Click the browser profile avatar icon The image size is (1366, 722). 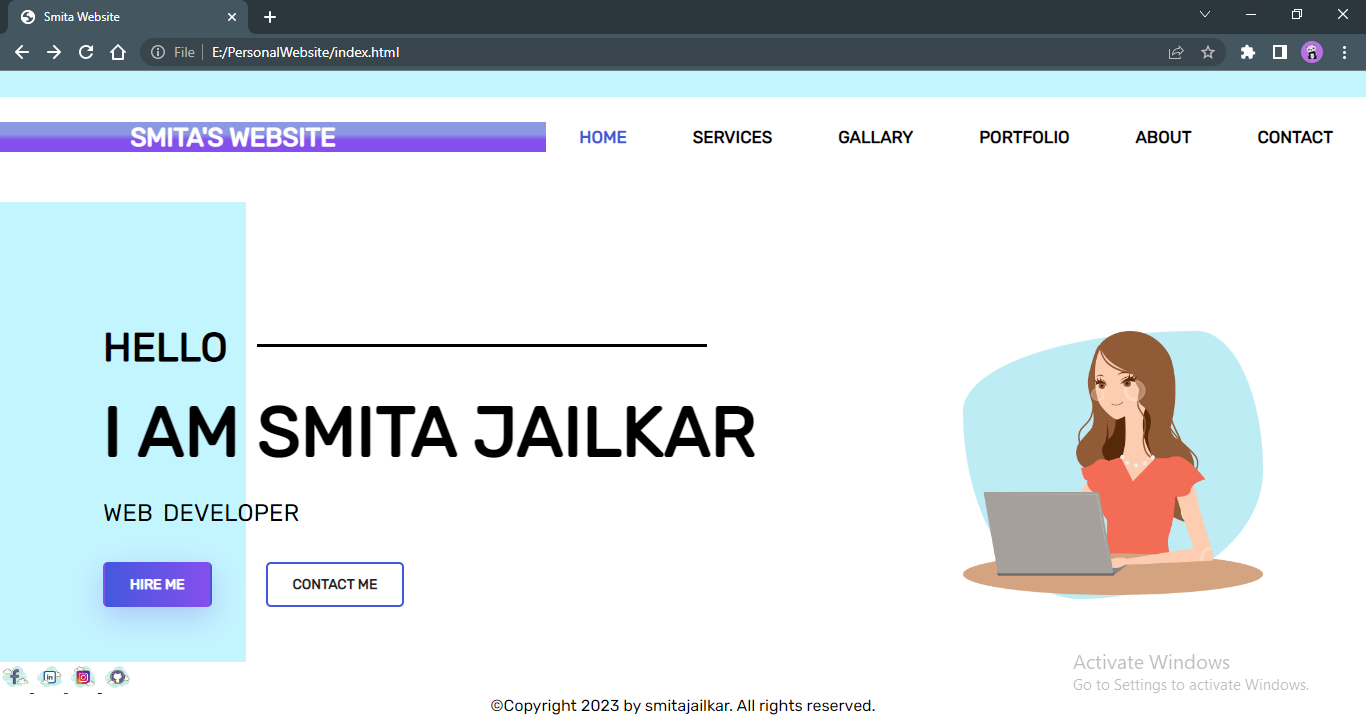coord(1311,52)
